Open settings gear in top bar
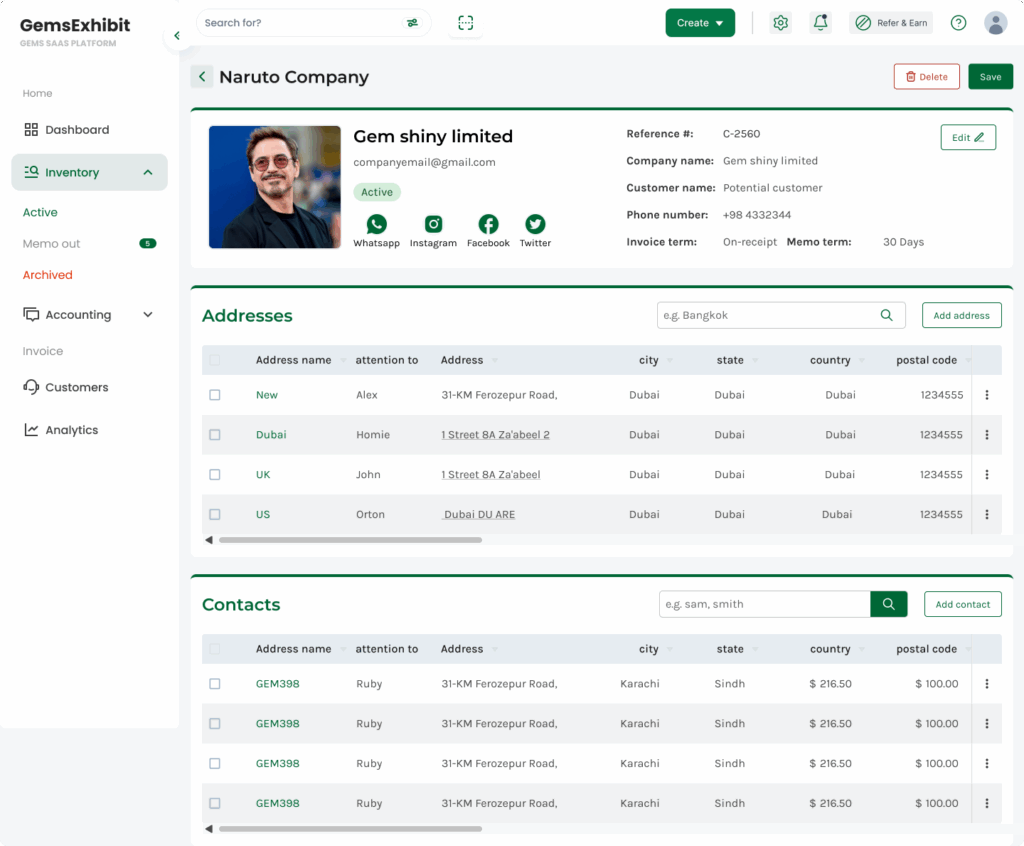The width and height of the screenshot is (1024, 846). pyautogui.click(x=781, y=23)
